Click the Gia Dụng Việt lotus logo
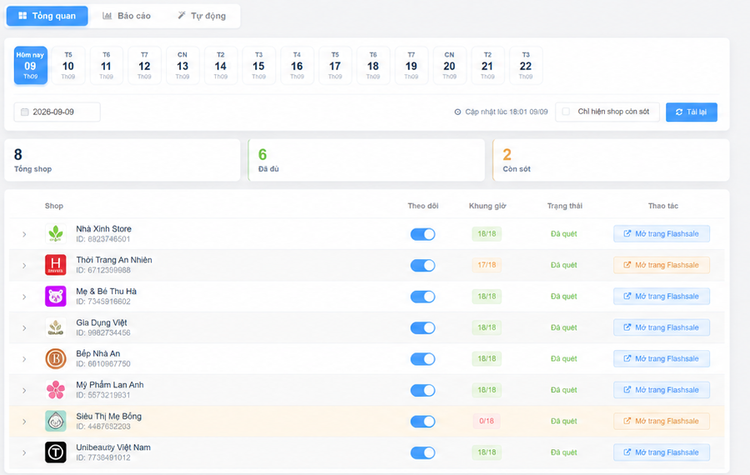Screen dimensions: 750x475 coord(55,328)
